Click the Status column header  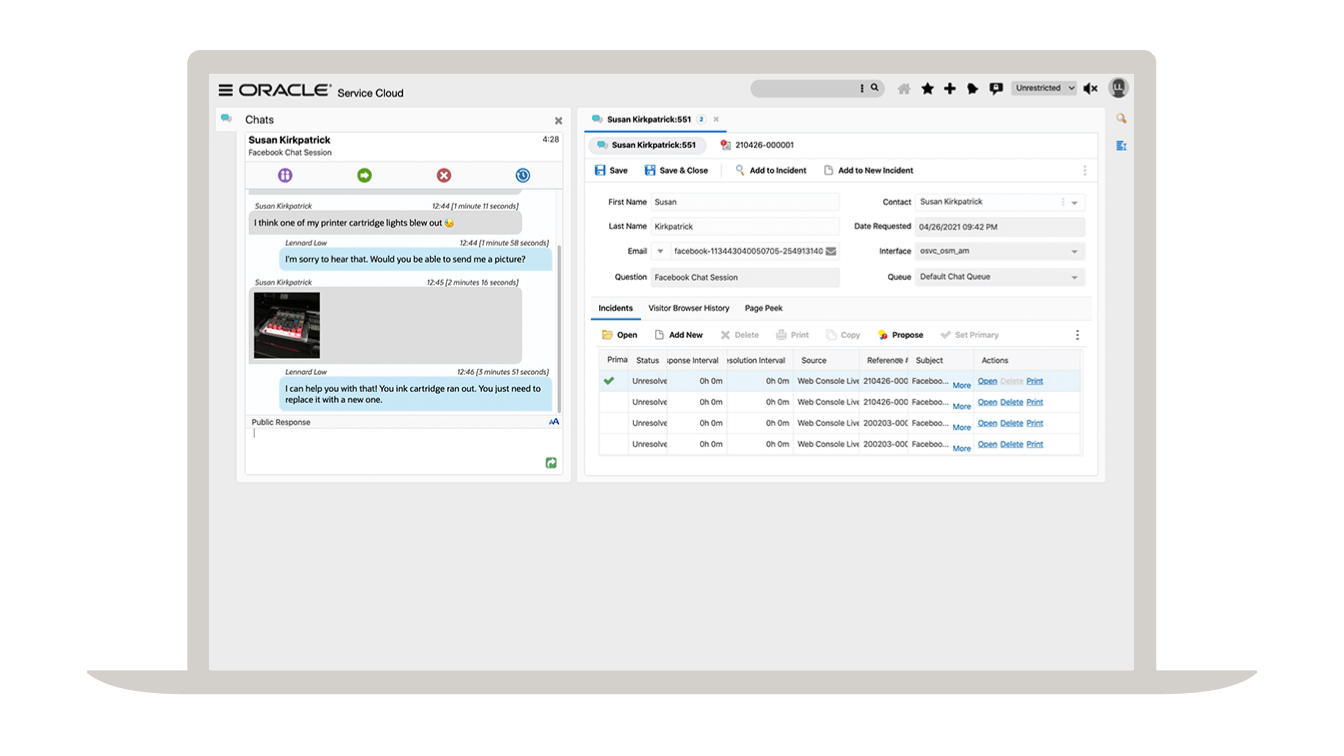[x=647, y=360]
